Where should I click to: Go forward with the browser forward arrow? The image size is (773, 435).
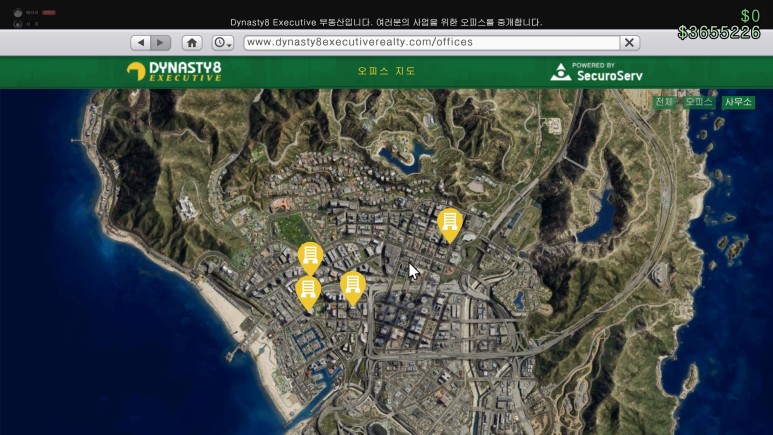[x=161, y=42]
